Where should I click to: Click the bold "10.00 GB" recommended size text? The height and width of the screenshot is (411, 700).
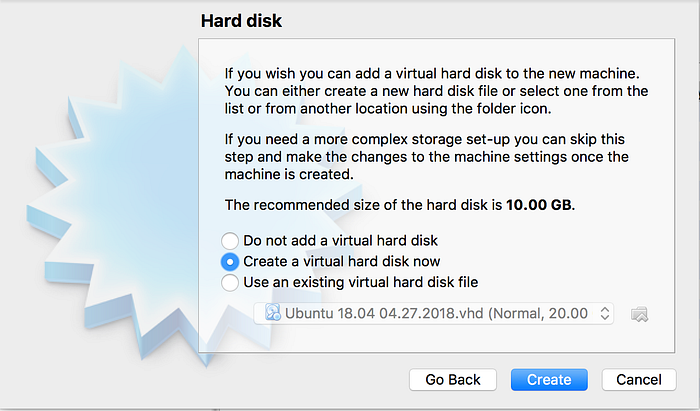point(538,205)
